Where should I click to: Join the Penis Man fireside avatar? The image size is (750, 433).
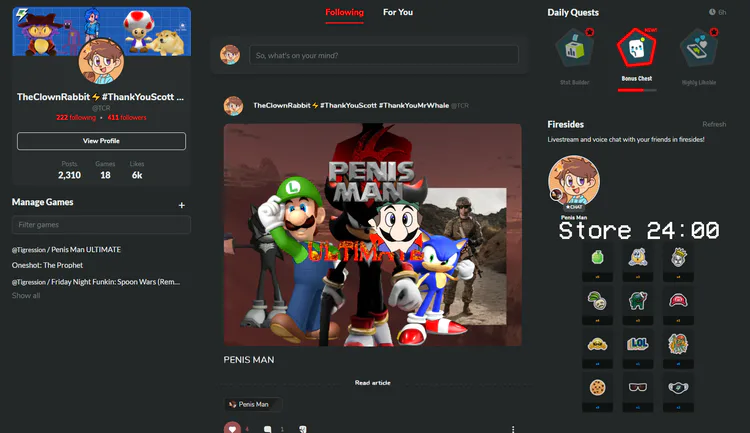(574, 181)
